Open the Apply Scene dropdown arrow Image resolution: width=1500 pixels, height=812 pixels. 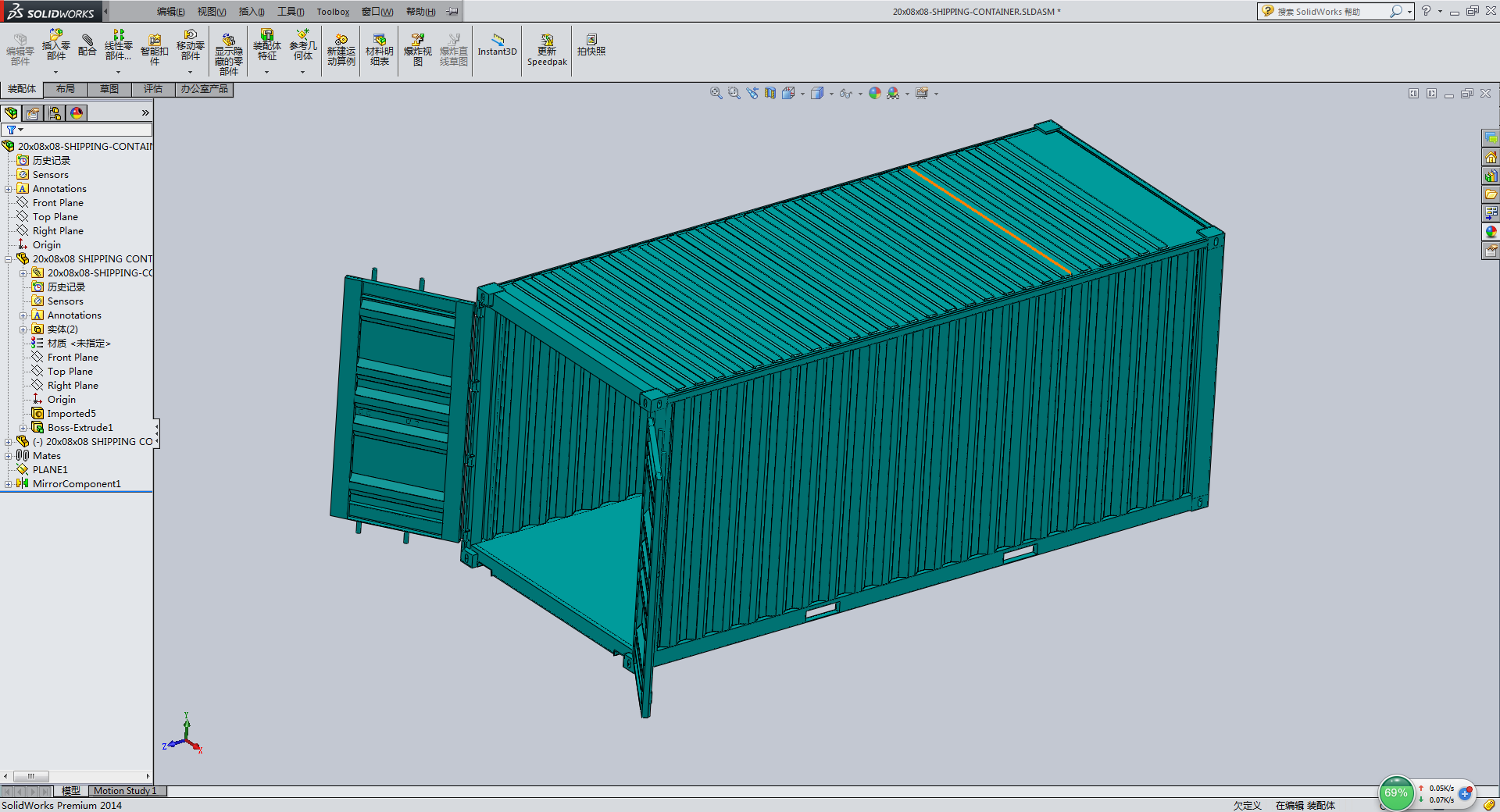coord(907,94)
